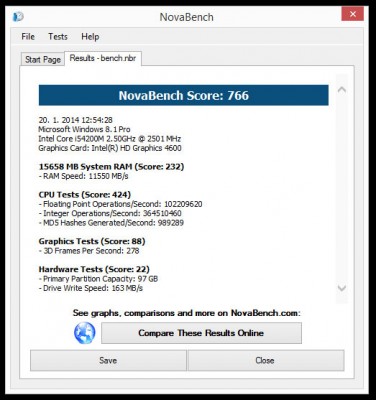Click the Graphics Tests (Score: 88) heading

coord(92,241)
